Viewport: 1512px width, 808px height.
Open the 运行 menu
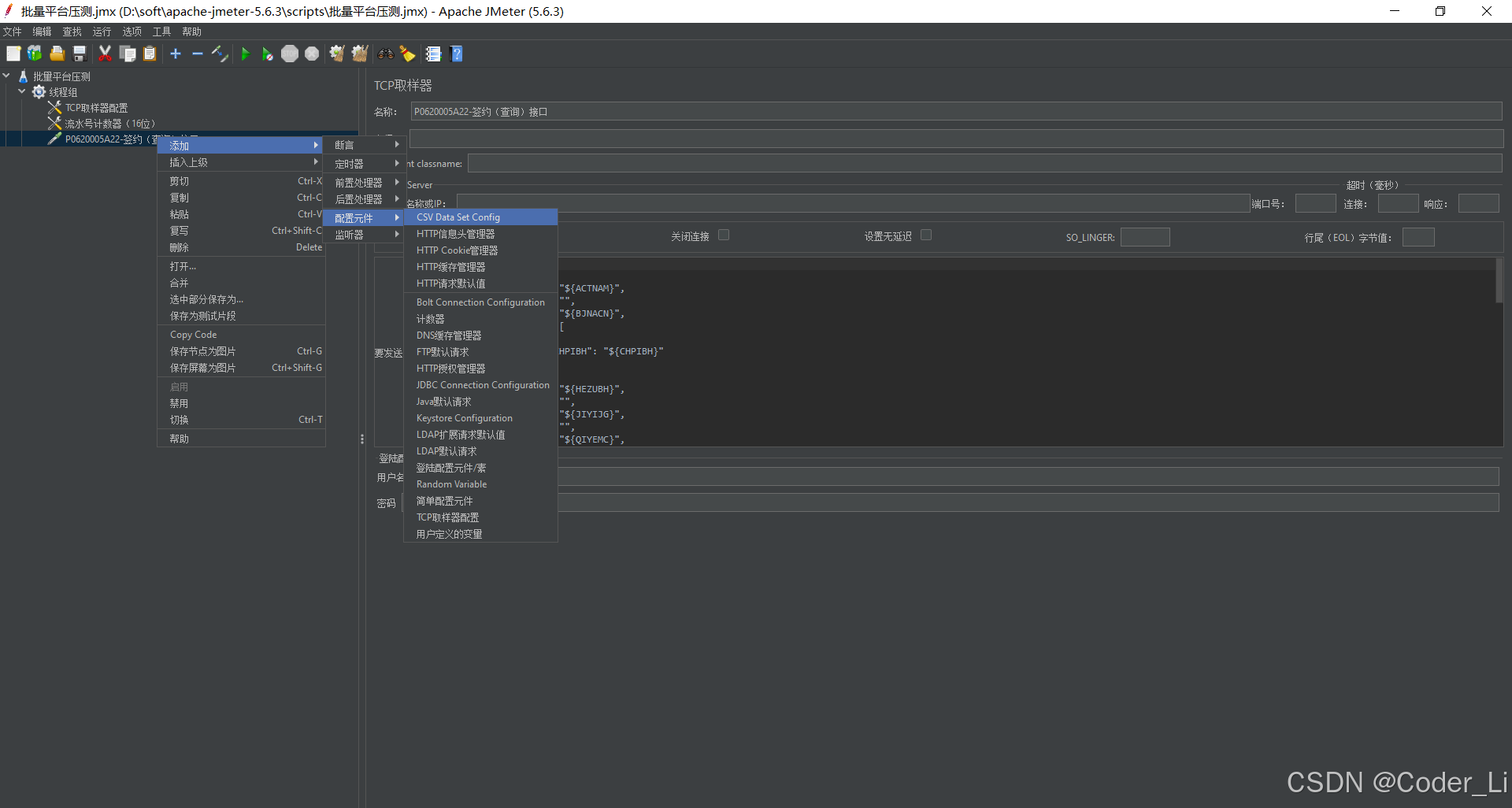tap(102, 32)
